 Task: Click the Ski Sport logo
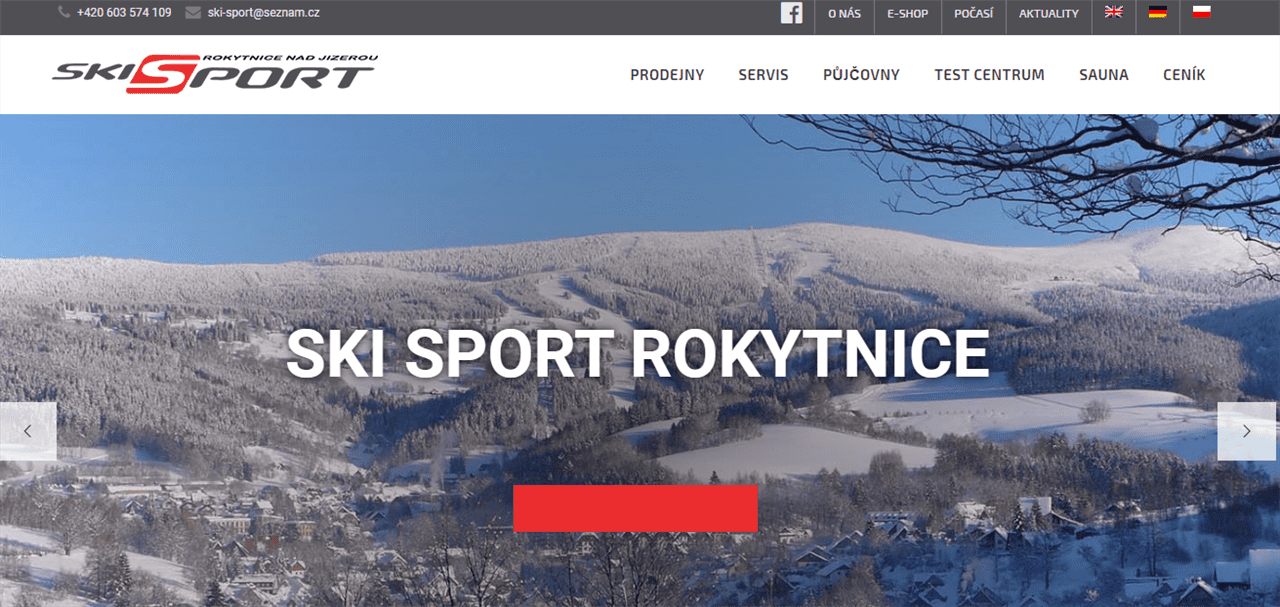(x=215, y=74)
